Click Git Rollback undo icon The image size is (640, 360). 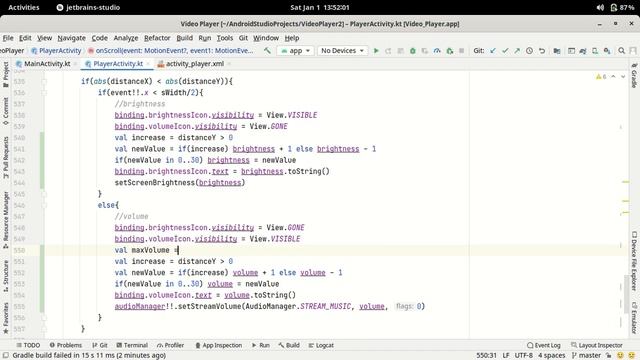pos(542,51)
